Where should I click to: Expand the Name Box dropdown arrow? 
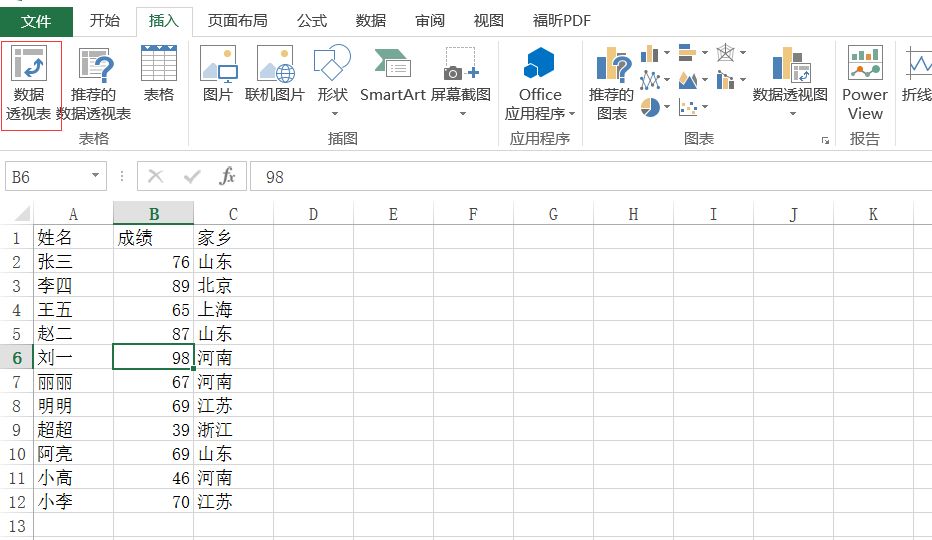[x=95, y=175]
